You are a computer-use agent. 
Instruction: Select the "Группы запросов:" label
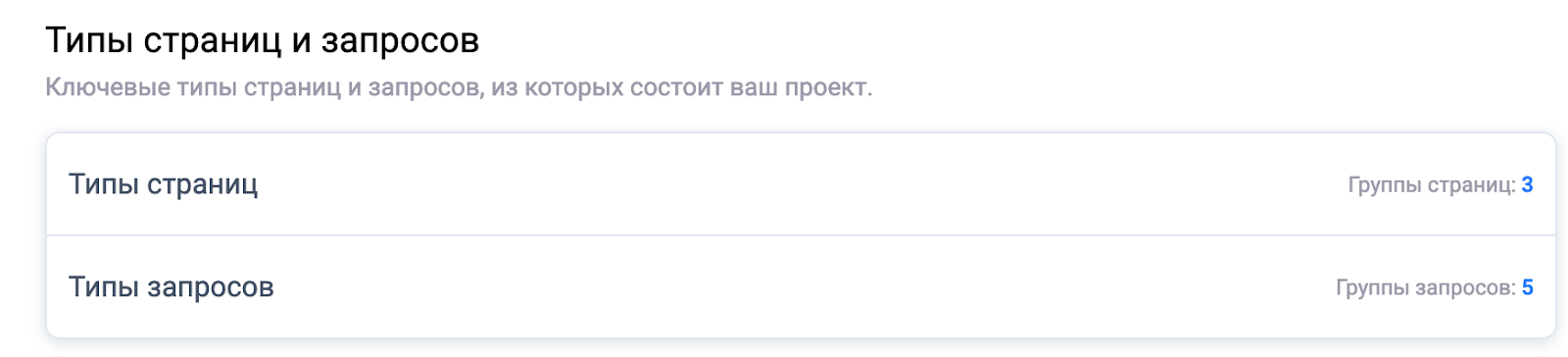pyautogui.click(x=1426, y=288)
